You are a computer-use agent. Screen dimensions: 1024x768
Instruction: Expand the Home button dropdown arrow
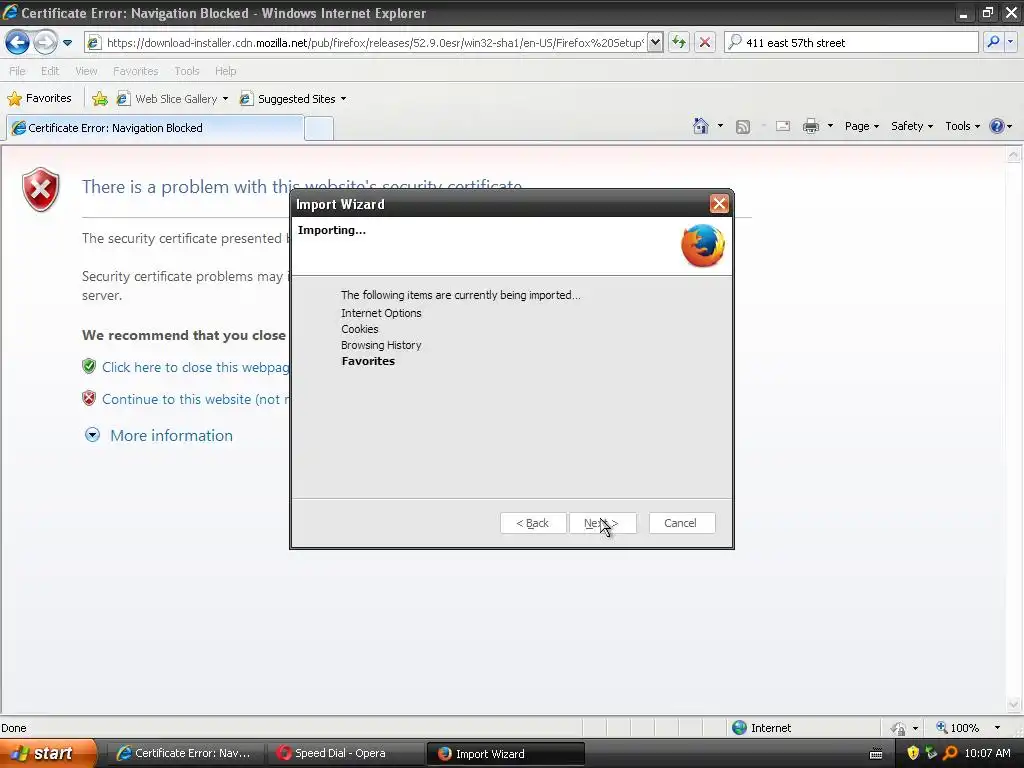pos(720,126)
